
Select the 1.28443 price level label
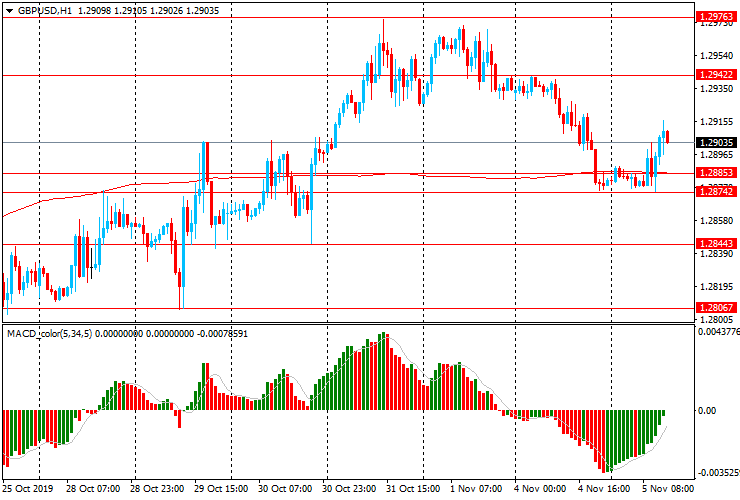(716, 244)
